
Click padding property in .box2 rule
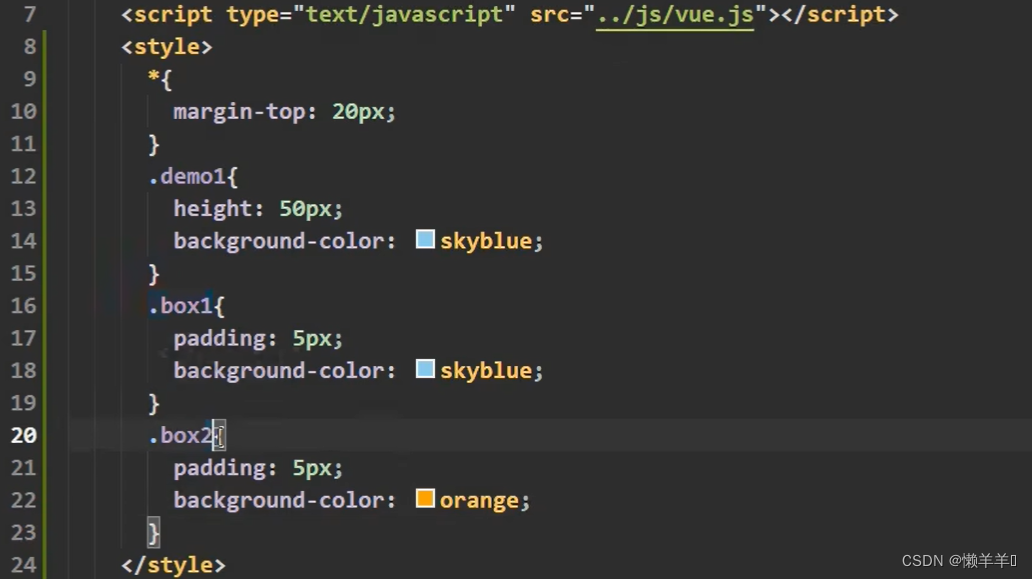coord(219,468)
